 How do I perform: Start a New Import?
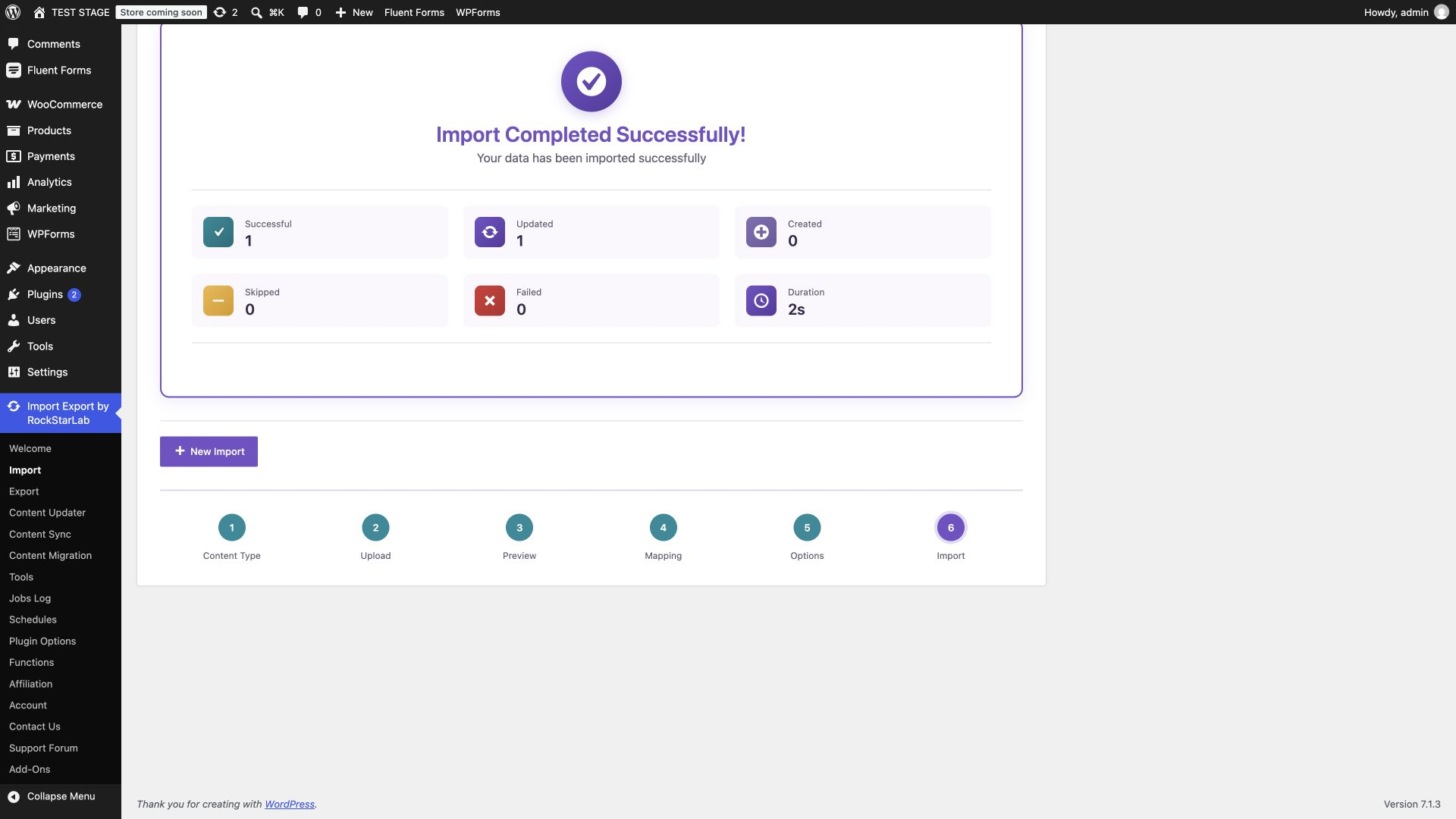[209, 451]
